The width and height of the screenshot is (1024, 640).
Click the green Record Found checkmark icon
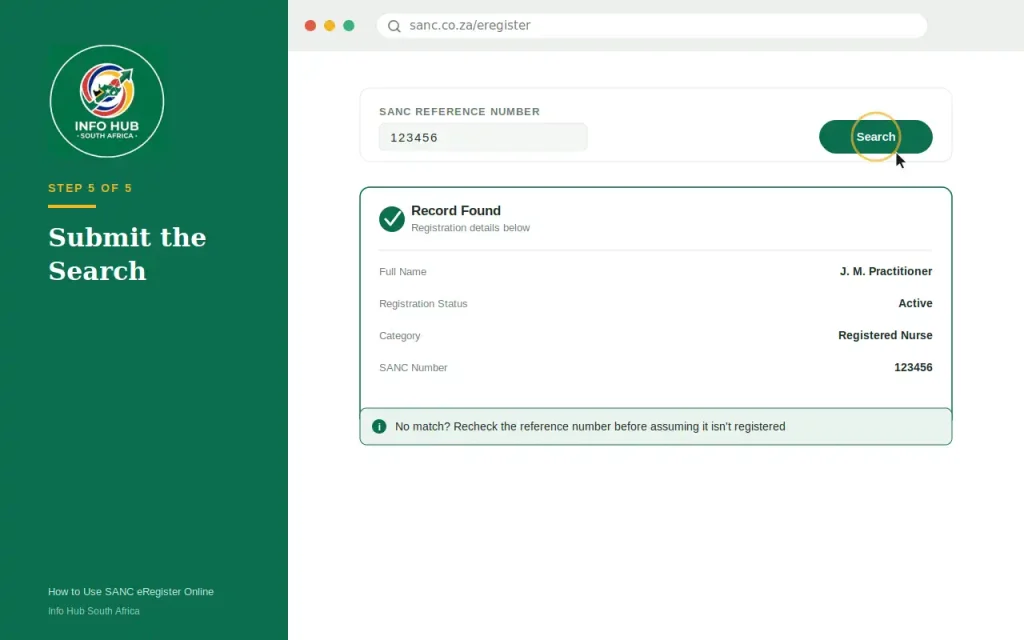pos(392,219)
